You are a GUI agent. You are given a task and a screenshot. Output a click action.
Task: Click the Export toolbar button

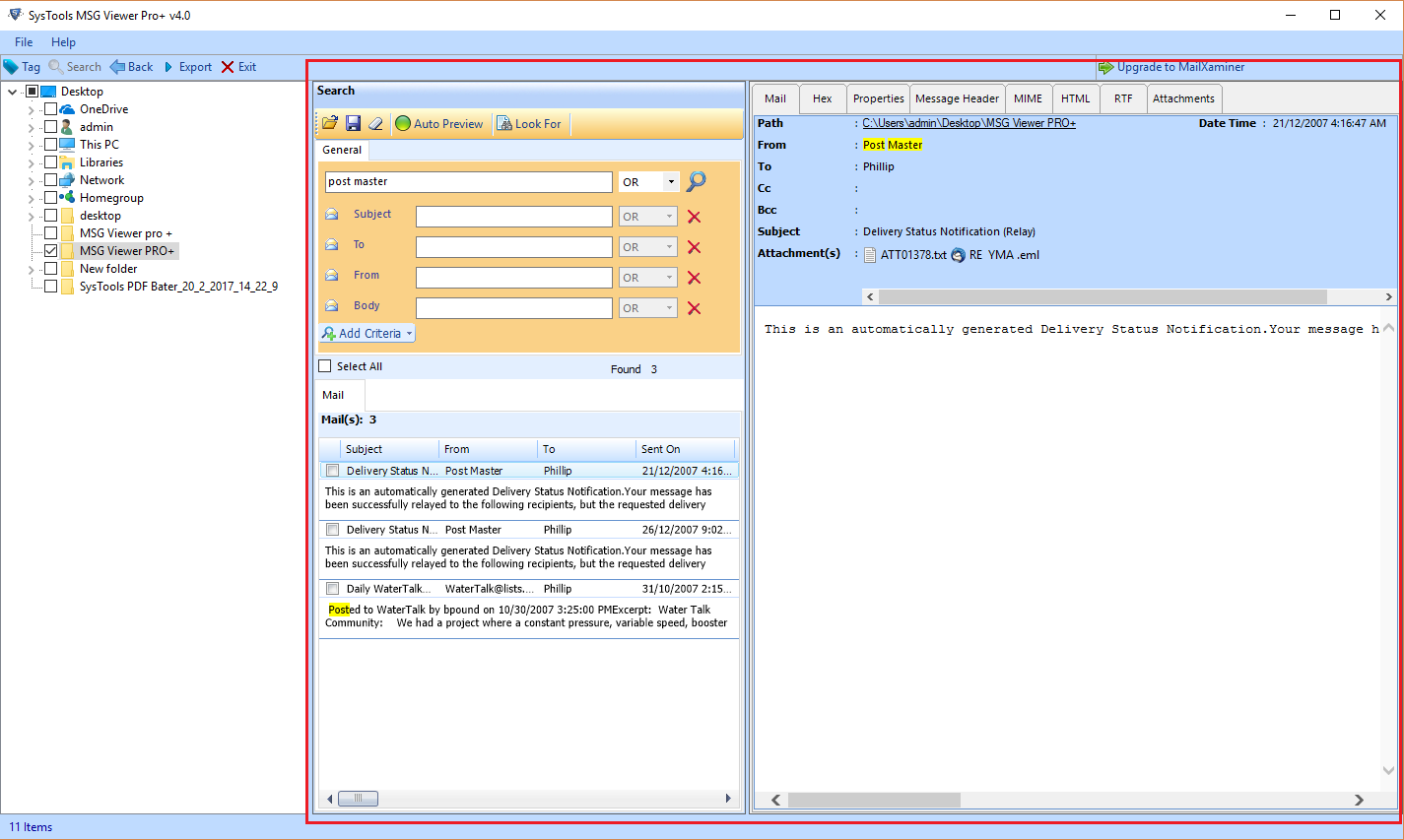[187, 67]
